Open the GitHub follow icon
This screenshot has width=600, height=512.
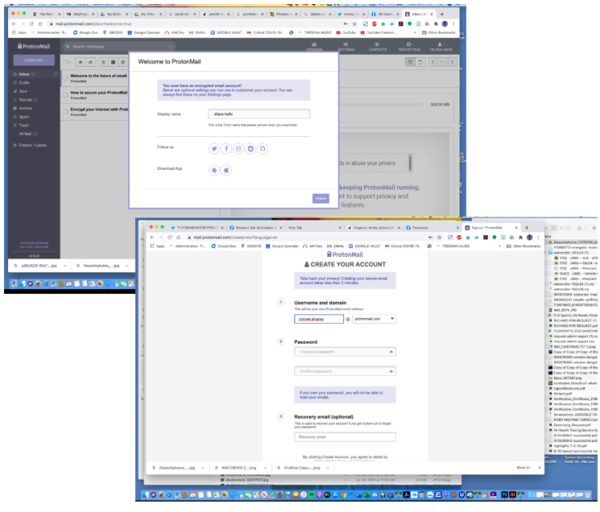click(x=263, y=148)
